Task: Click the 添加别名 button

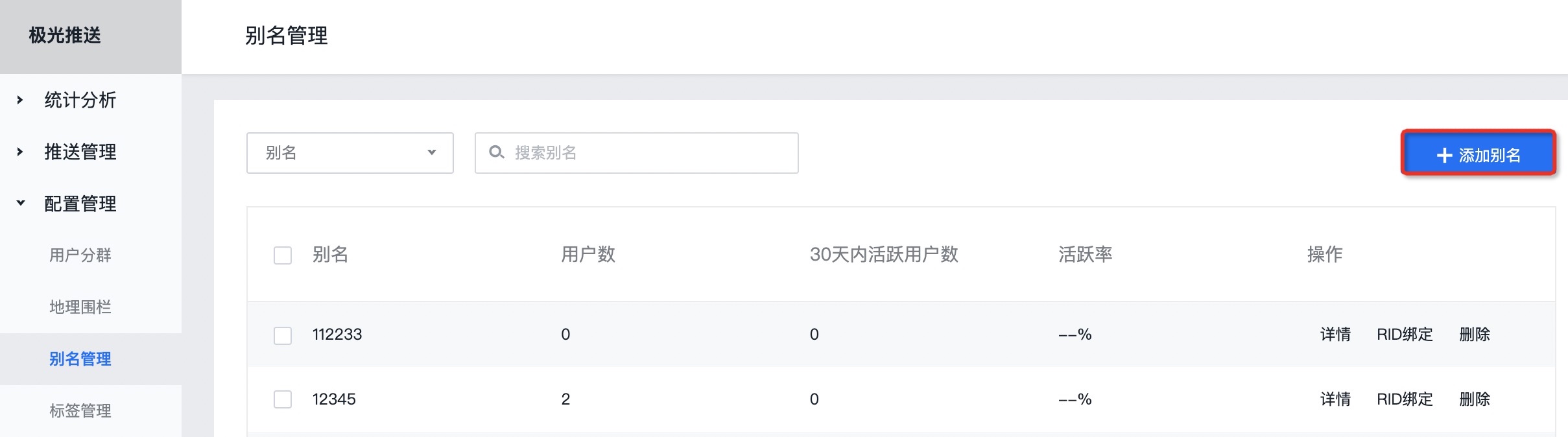Action: coord(1479,154)
